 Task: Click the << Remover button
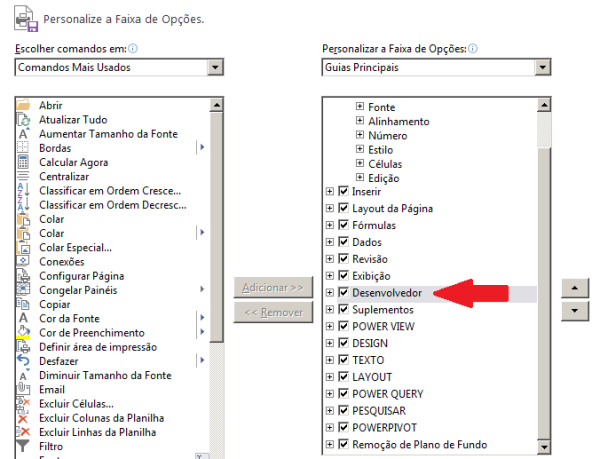pyautogui.click(x=273, y=312)
